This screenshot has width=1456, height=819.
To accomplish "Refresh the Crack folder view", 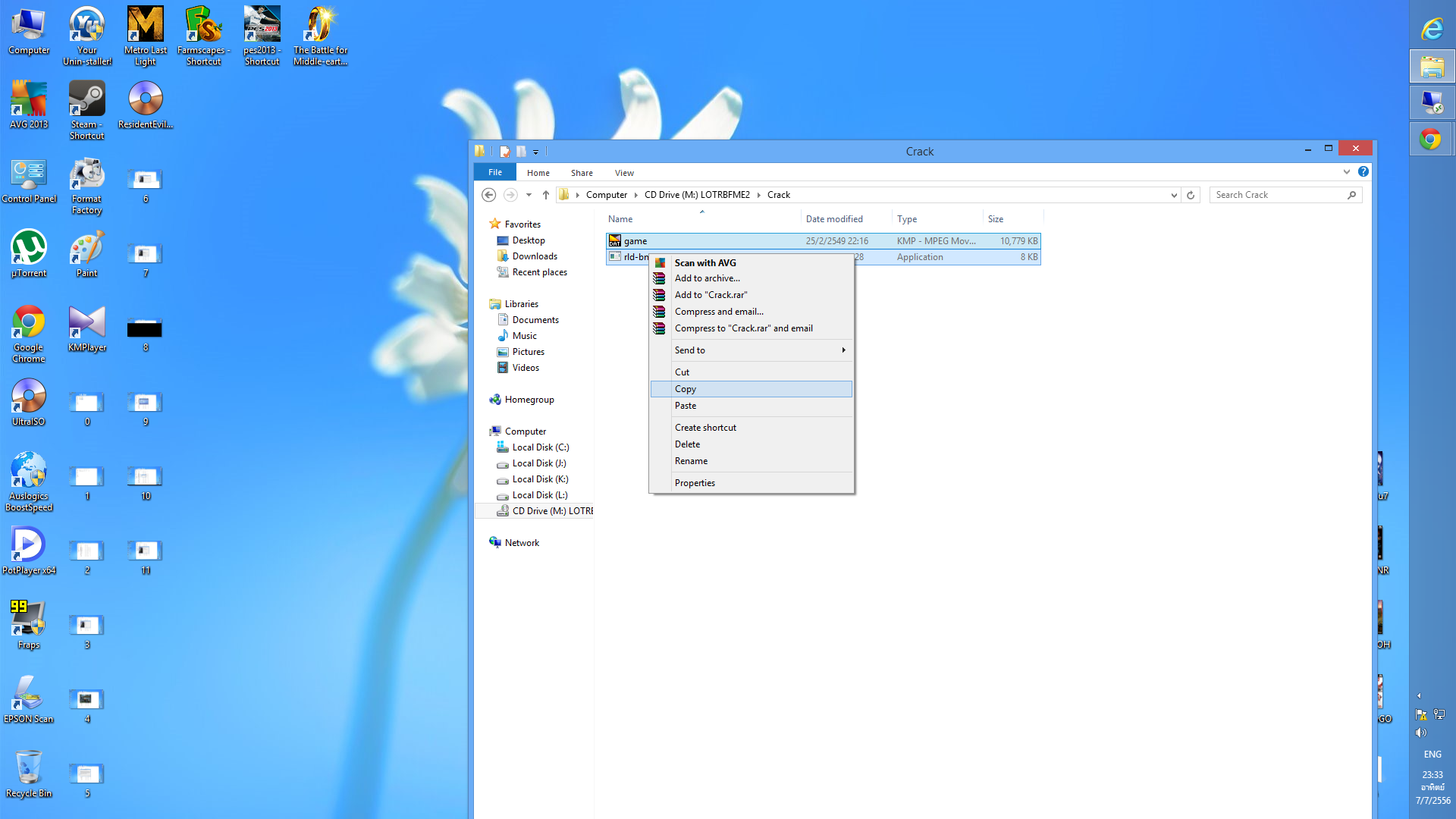I will [1191, 195].
